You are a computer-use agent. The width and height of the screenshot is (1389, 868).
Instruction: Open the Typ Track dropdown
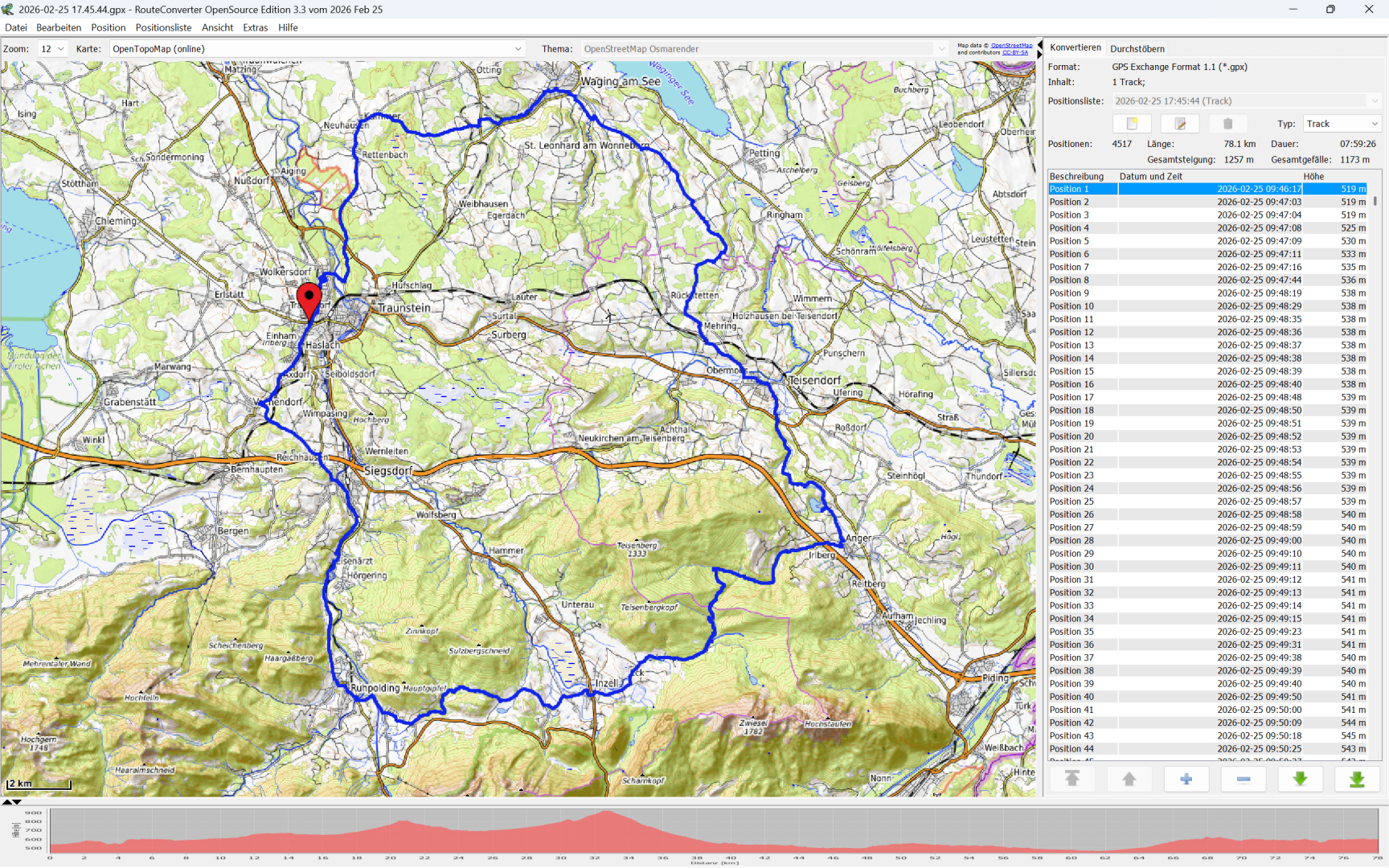pyautogui.click(x=1342, y=124)
